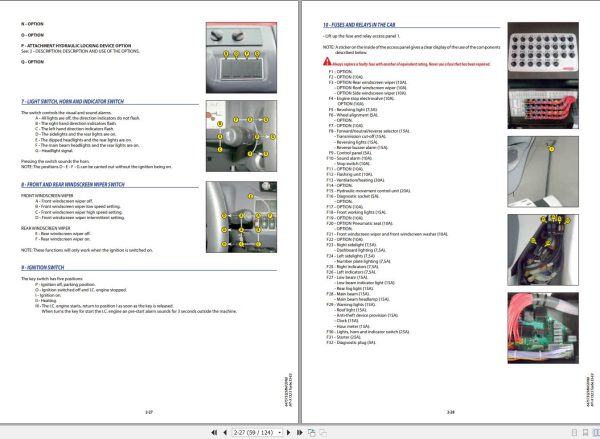Click the option switches panel photo
Image resolution: width=600 pixels, height=439 pixels.
(x=241, y=57)
